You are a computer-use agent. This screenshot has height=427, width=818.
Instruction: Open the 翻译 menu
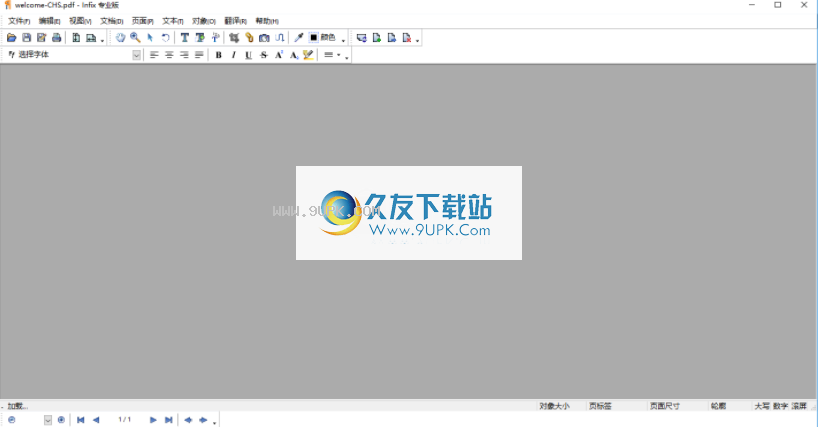236,21
